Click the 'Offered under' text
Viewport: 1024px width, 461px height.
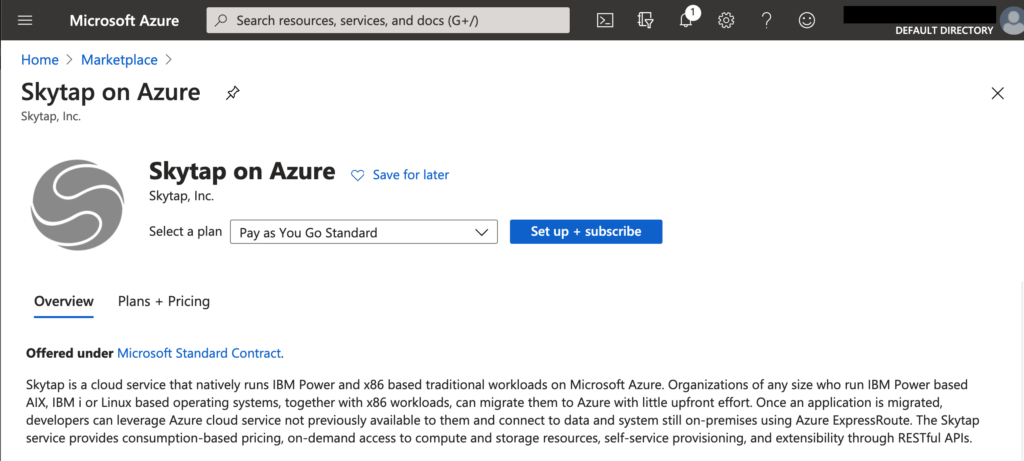(x=70, y=353)
